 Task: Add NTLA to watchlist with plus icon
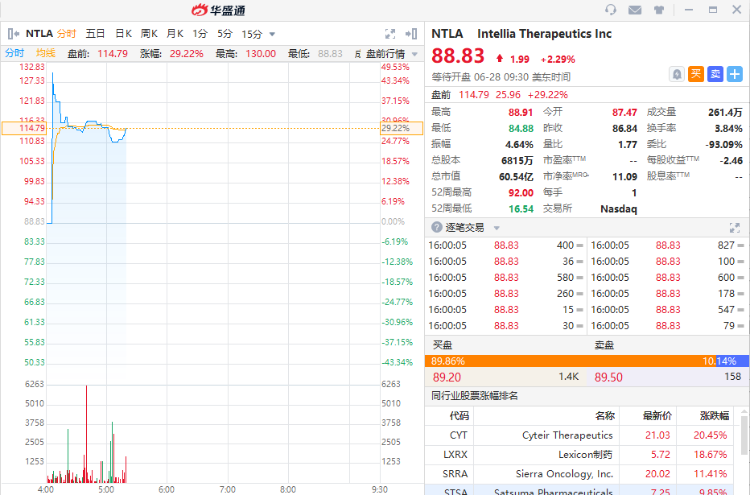click(735, 73)
